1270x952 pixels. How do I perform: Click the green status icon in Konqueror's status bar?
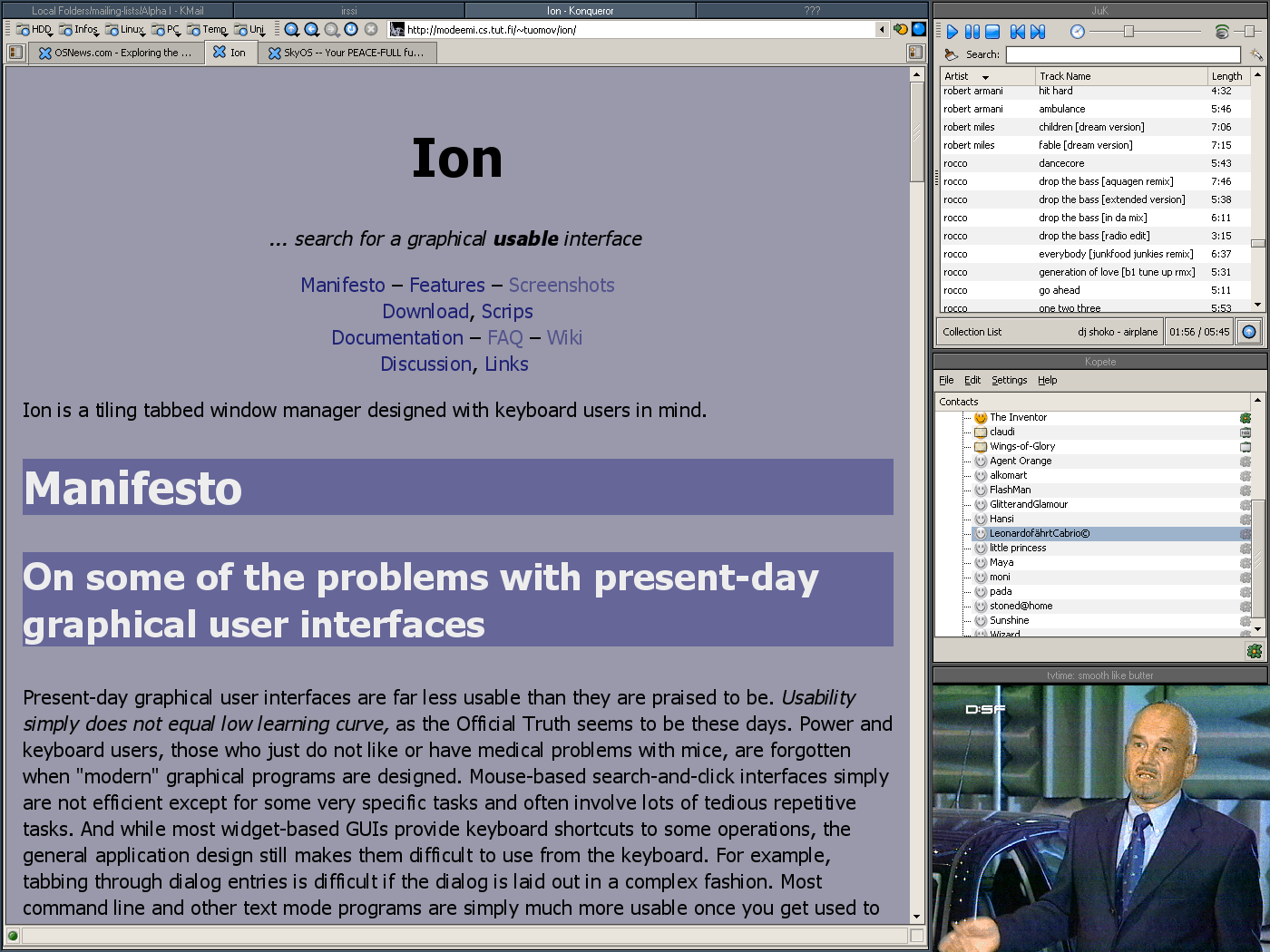pos(13,937)
